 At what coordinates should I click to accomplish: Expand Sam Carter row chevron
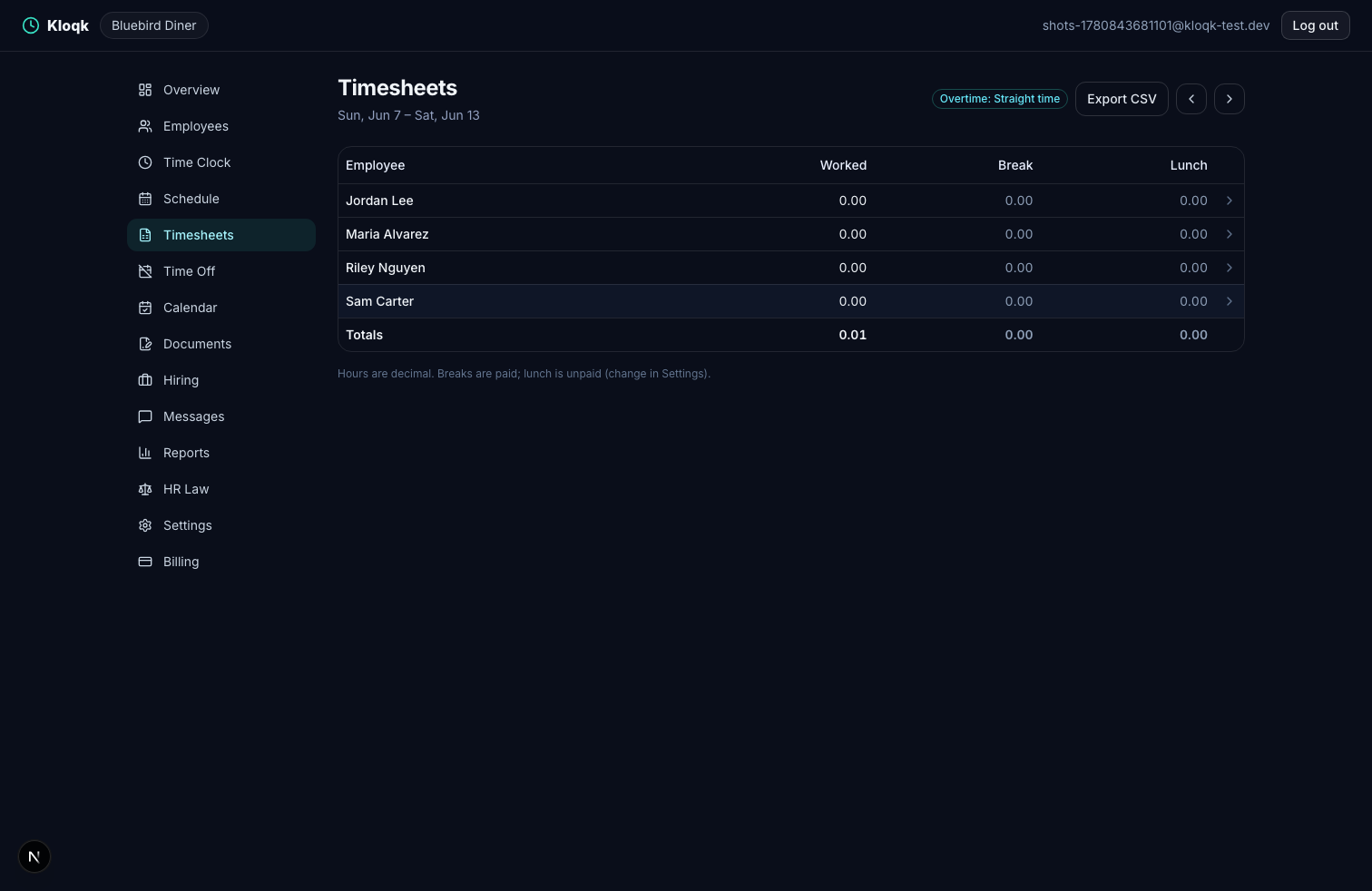click(x=1230, y=301)
